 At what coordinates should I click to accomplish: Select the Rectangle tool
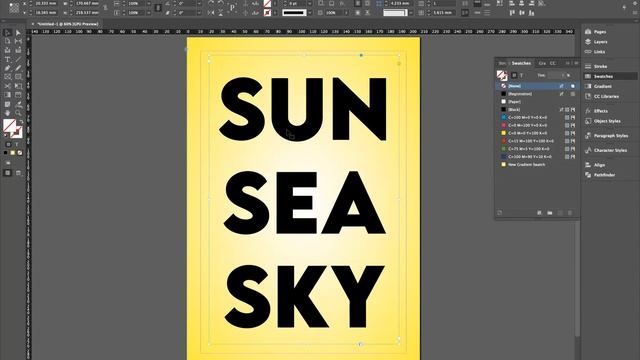pos(18,77)
